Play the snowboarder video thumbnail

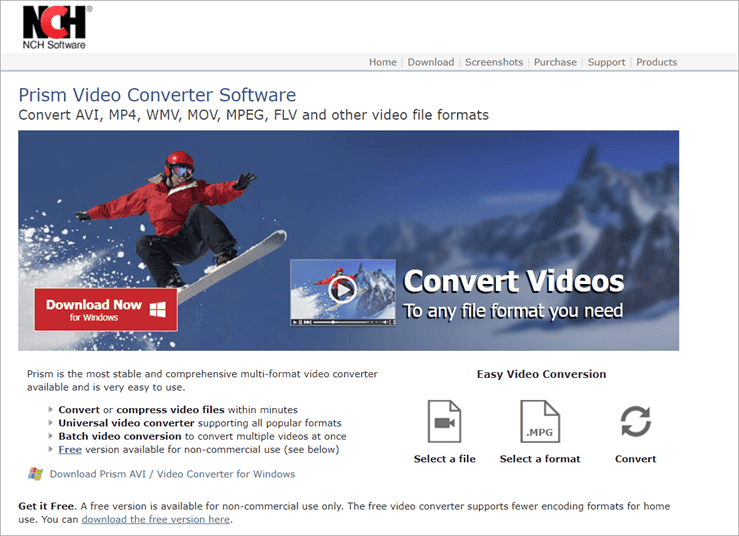tap(343, 289)
